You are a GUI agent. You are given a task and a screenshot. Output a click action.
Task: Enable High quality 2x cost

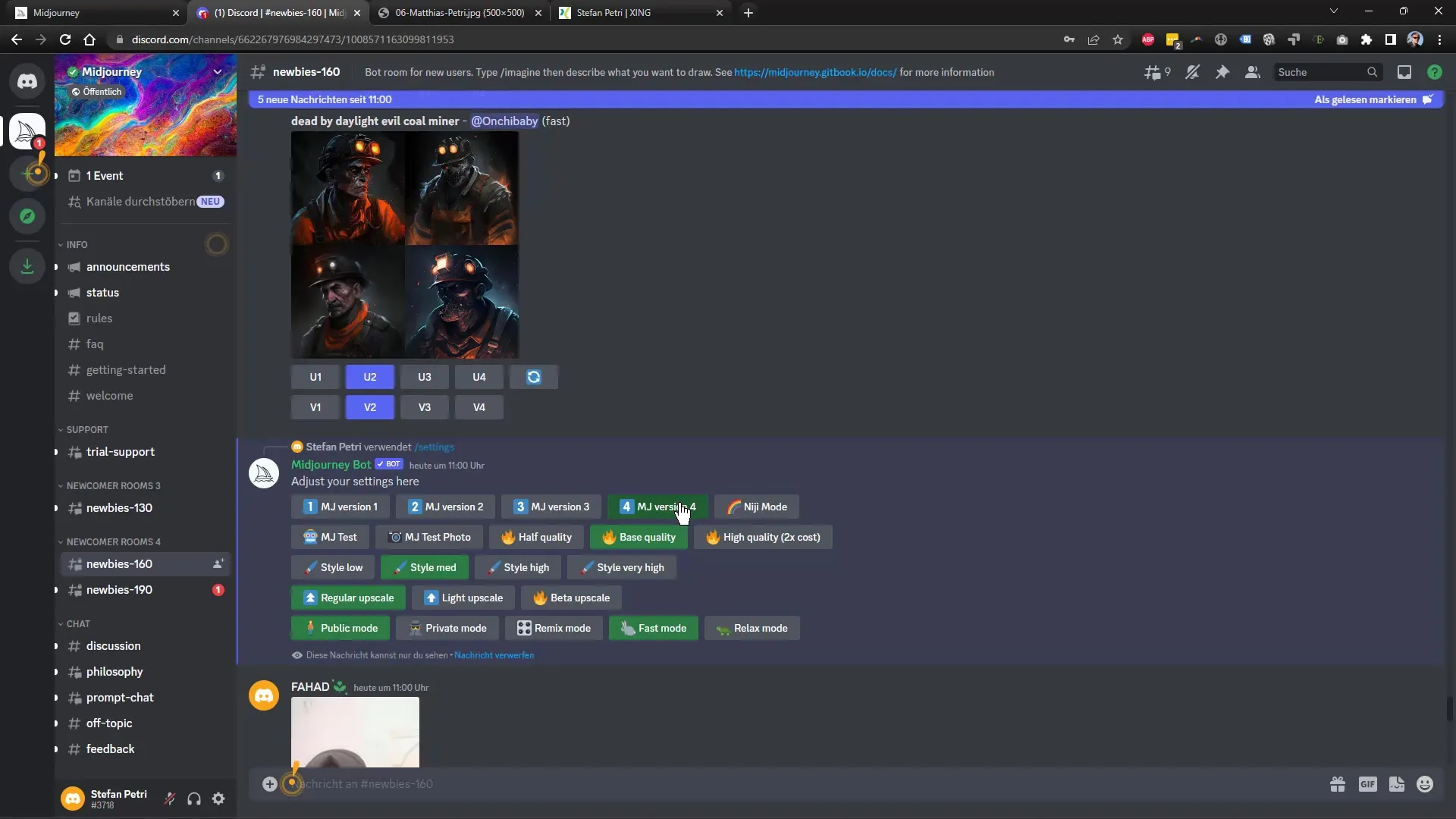pos(763,536)
